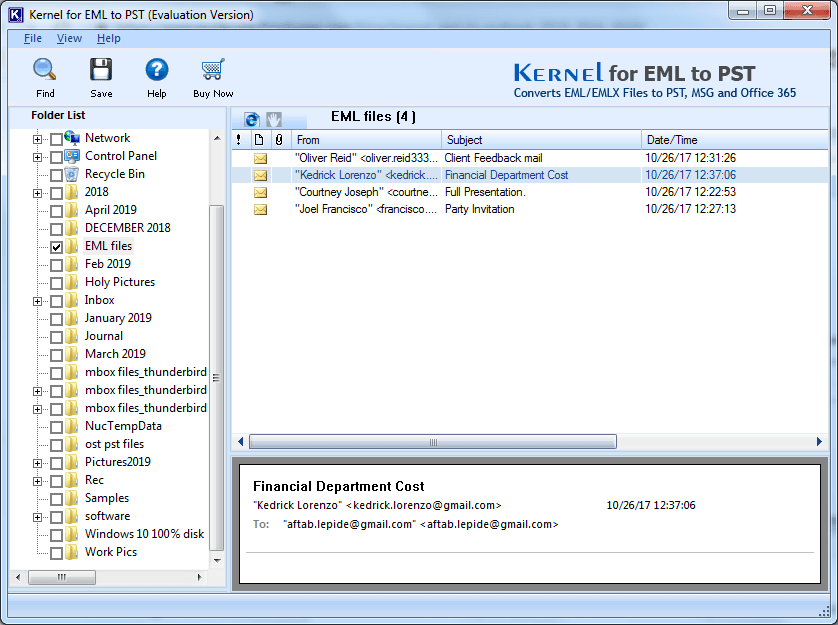Image resolution: width=838 pixels, height=625 pixels.
Task: Click the folder icon next to Work Pics
Action: (x=72, y=552)
